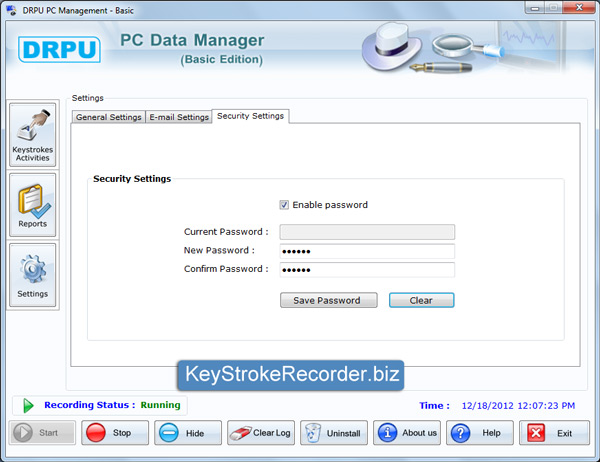
Task: Focus the Current Password field
Action: point(367,232)
